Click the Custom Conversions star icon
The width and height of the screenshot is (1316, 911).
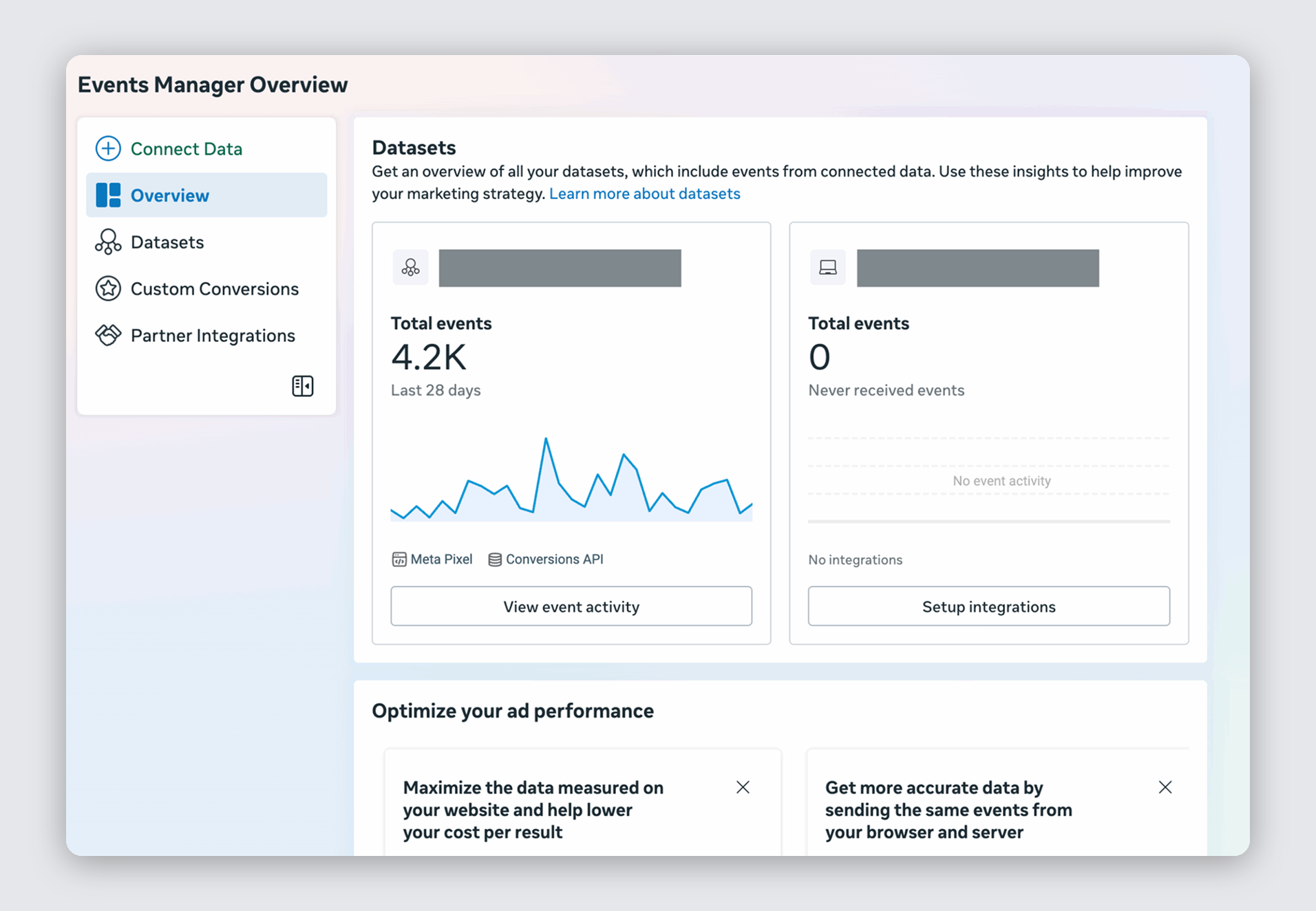pyautogui.click(x=108, y=289)
